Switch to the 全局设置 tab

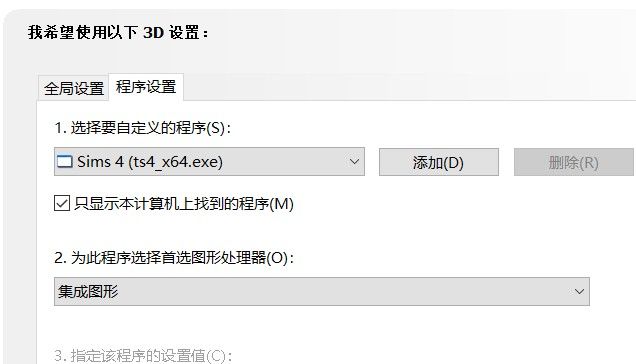pyautogui.click(x=74, y=88)
